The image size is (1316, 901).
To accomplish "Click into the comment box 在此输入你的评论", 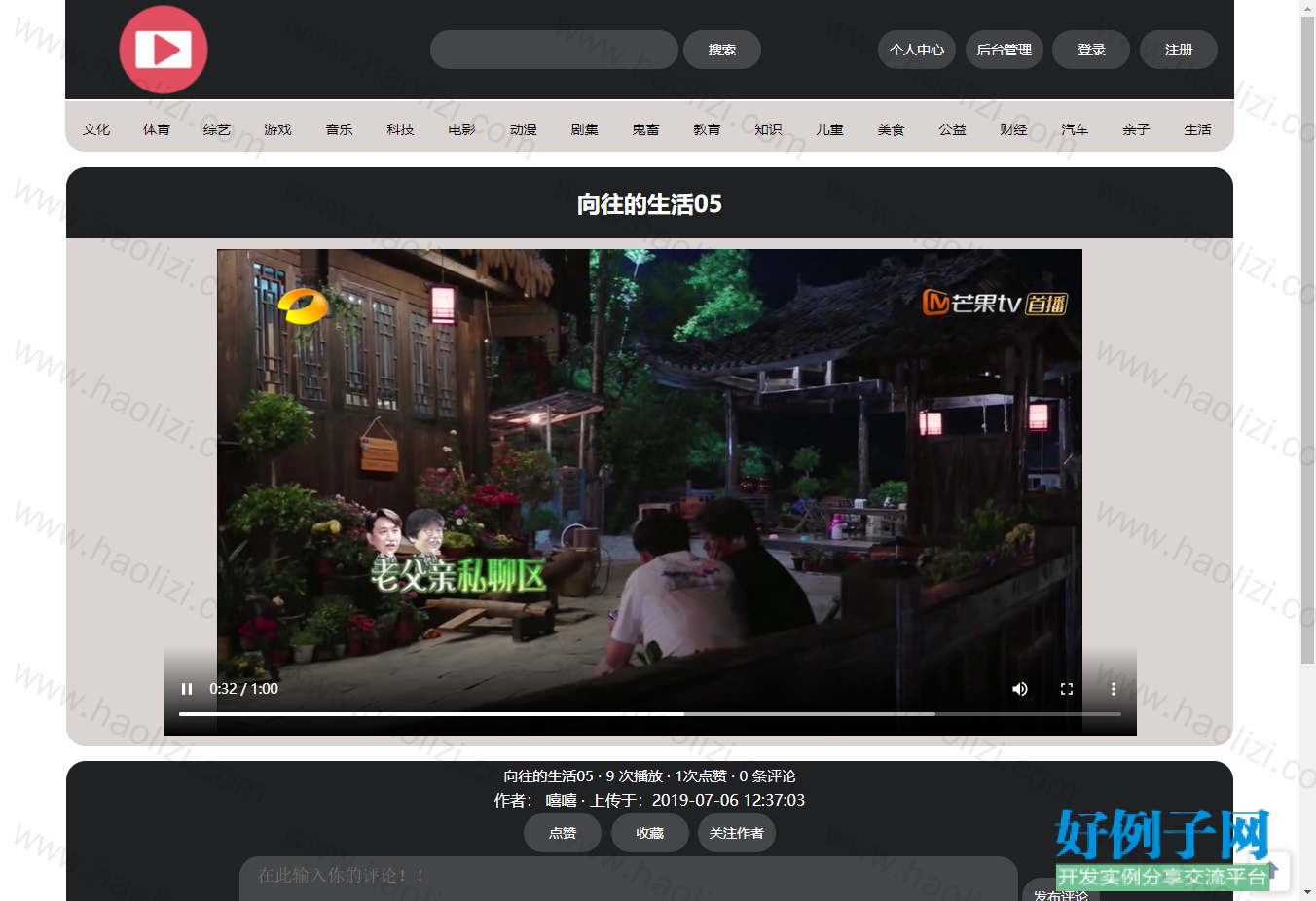I will point(629,878).
